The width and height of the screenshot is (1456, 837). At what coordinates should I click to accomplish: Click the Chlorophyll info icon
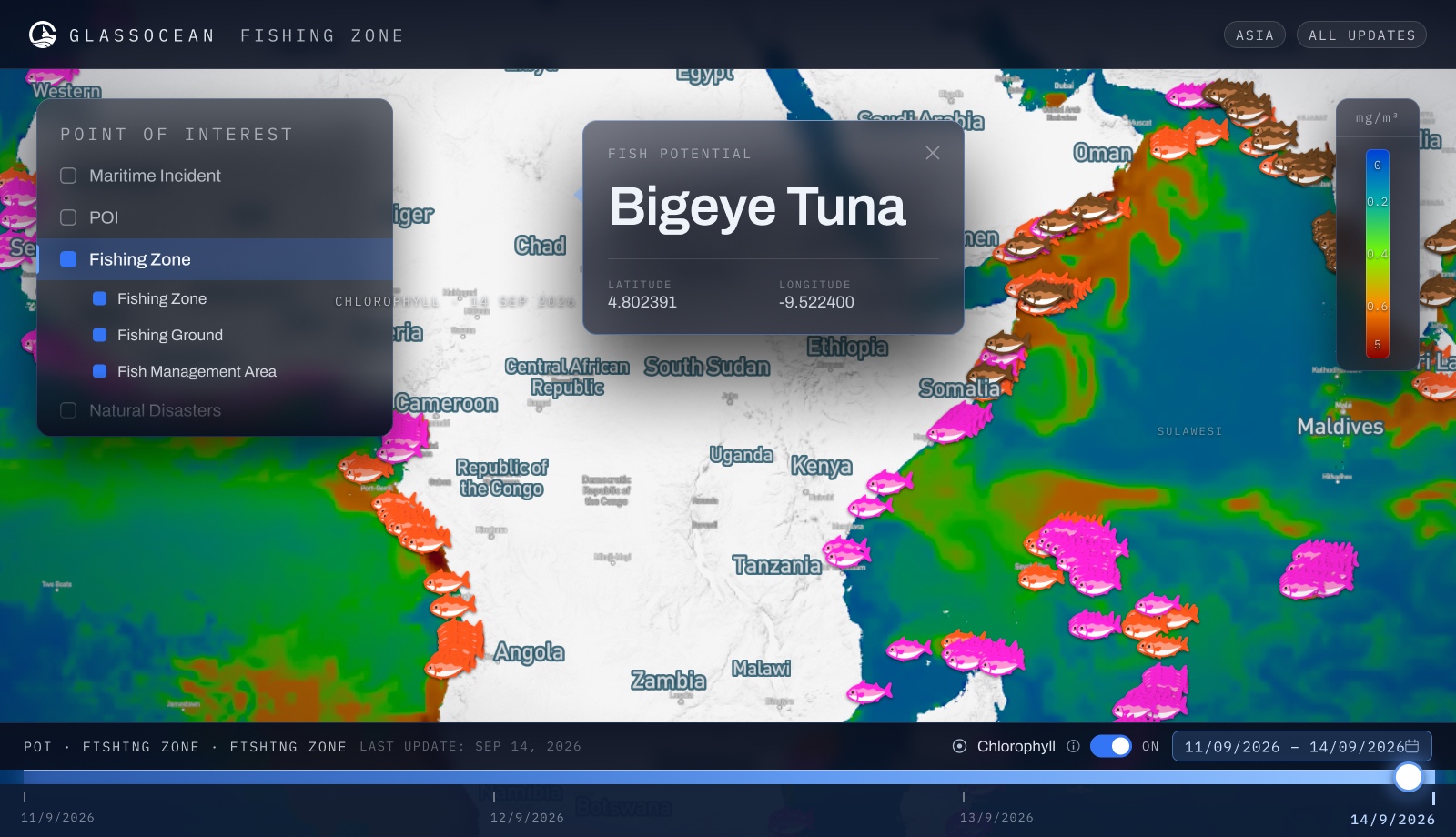pos(1073,746)
